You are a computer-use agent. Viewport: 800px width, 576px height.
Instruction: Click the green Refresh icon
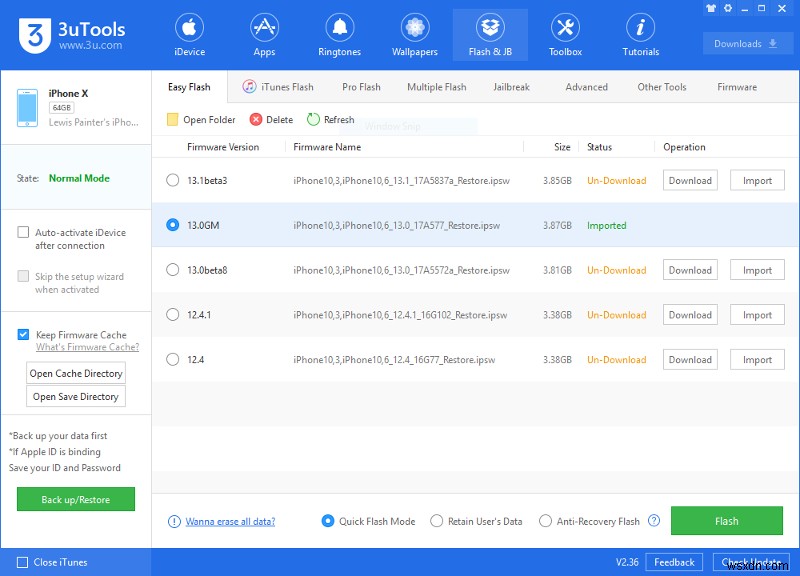point(313,119)
